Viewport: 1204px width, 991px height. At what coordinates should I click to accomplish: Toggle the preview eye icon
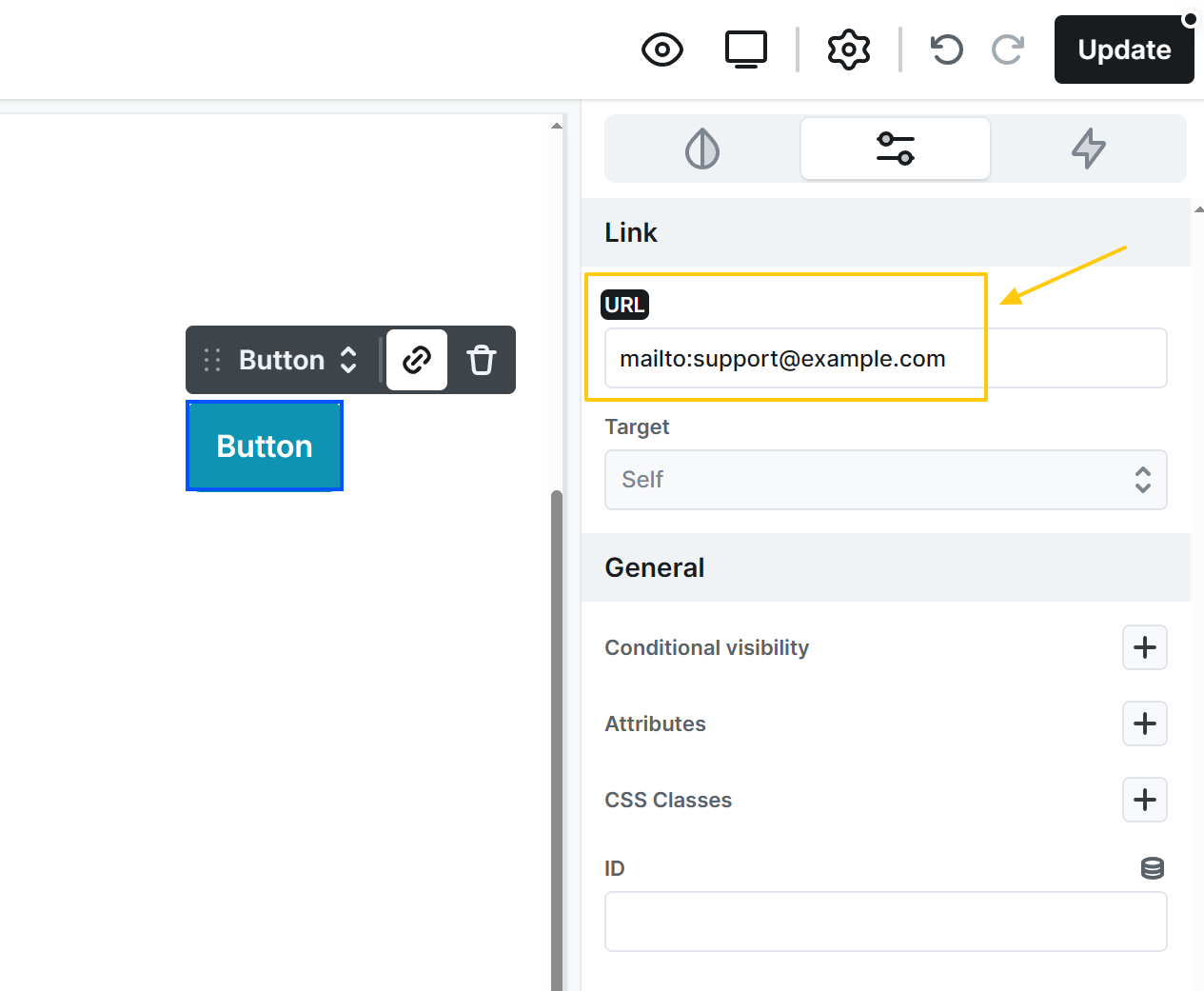(662, 50)
